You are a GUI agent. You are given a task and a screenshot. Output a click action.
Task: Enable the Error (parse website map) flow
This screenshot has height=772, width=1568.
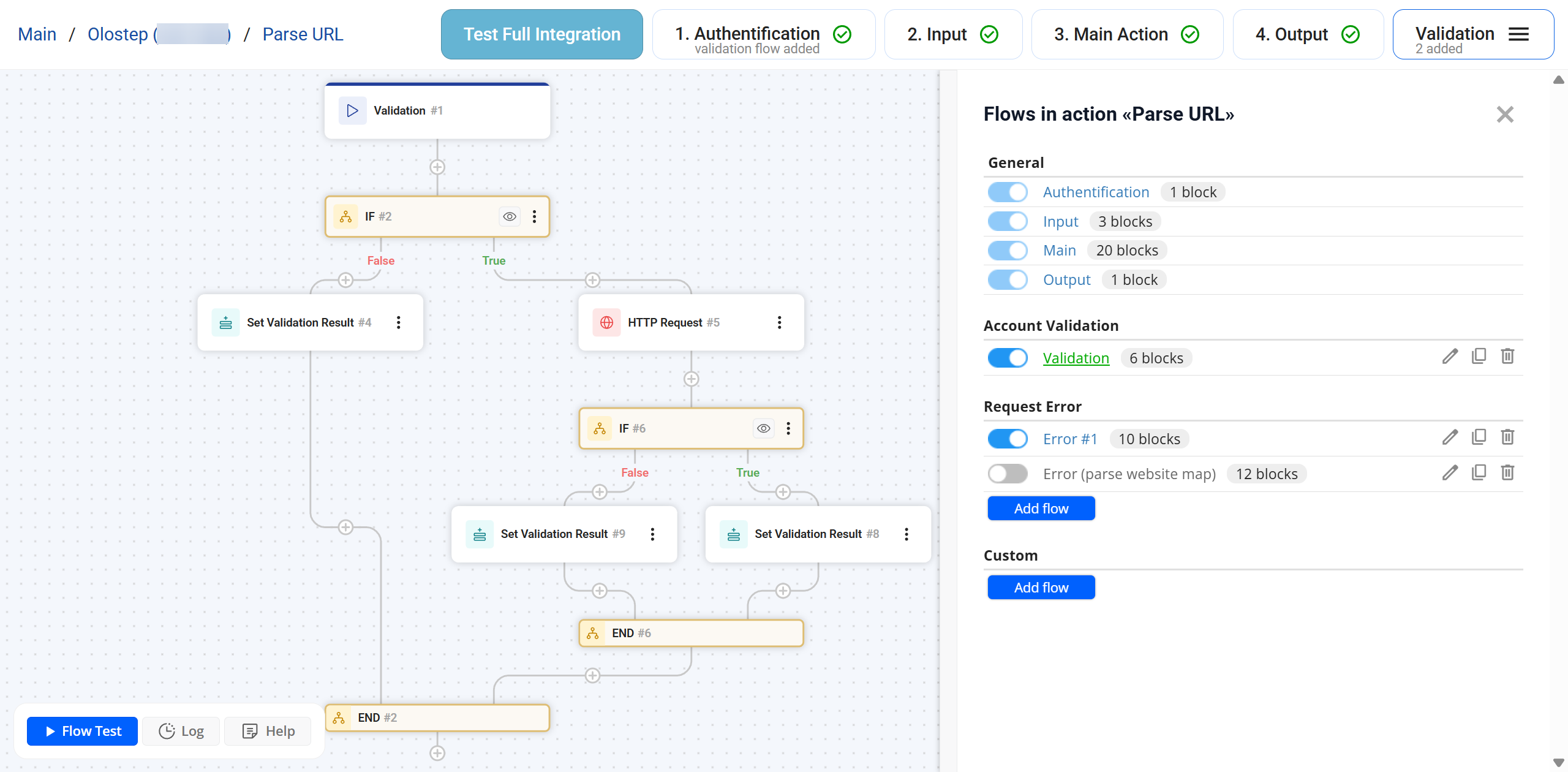click(1008, 473)
